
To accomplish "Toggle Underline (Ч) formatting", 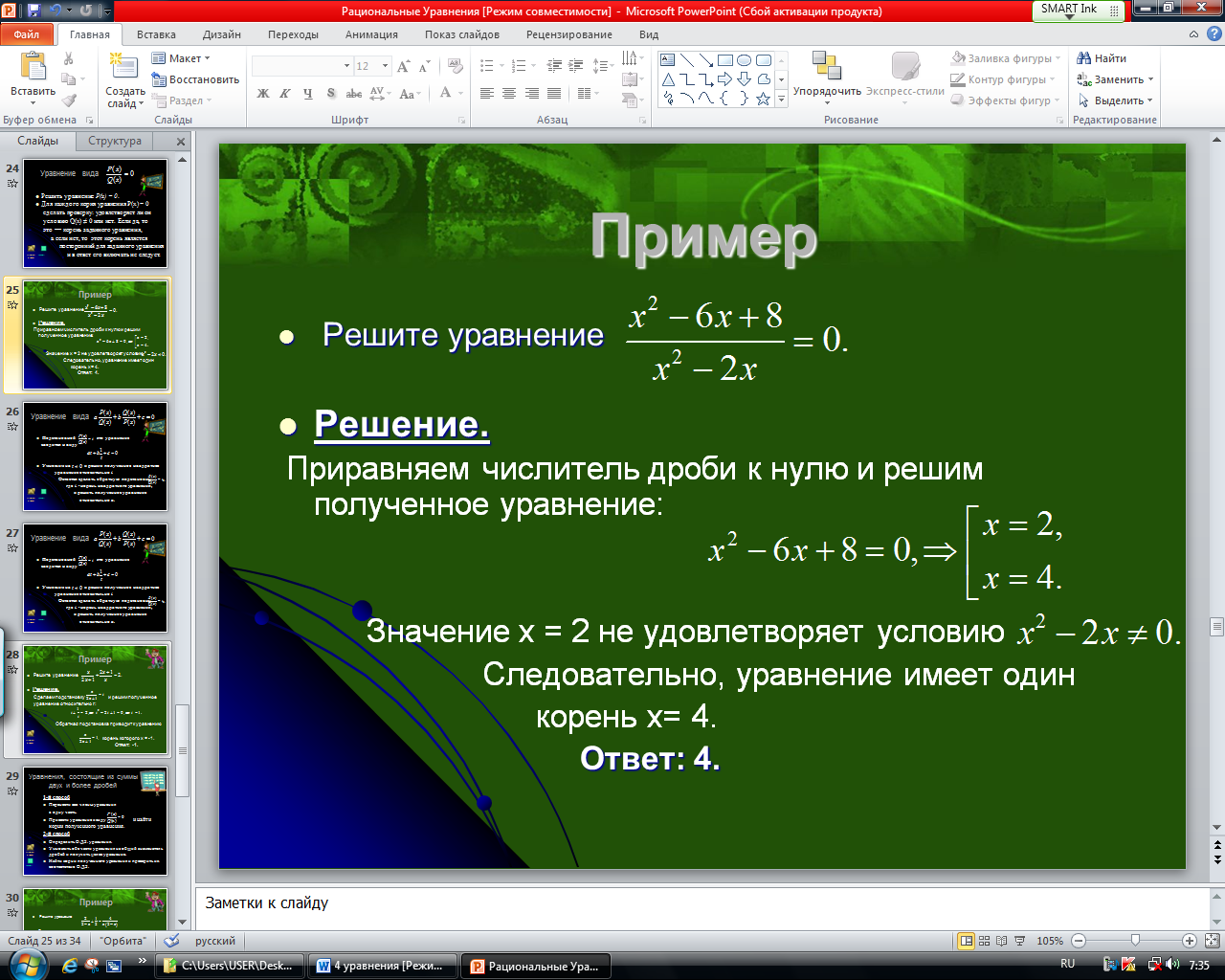I will click(307, 94).
